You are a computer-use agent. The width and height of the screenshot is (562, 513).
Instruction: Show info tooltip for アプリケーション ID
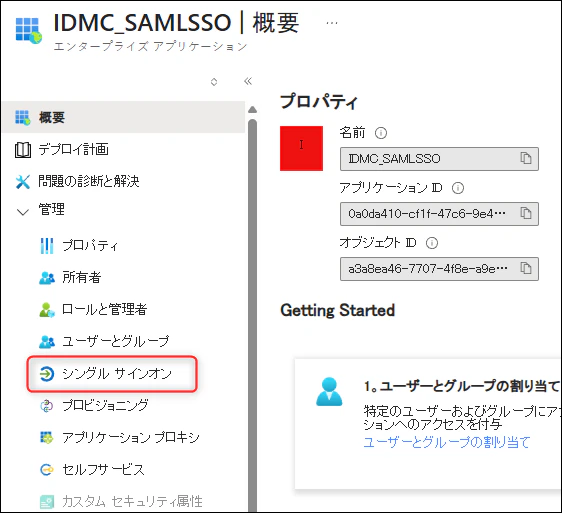point(458,188)
